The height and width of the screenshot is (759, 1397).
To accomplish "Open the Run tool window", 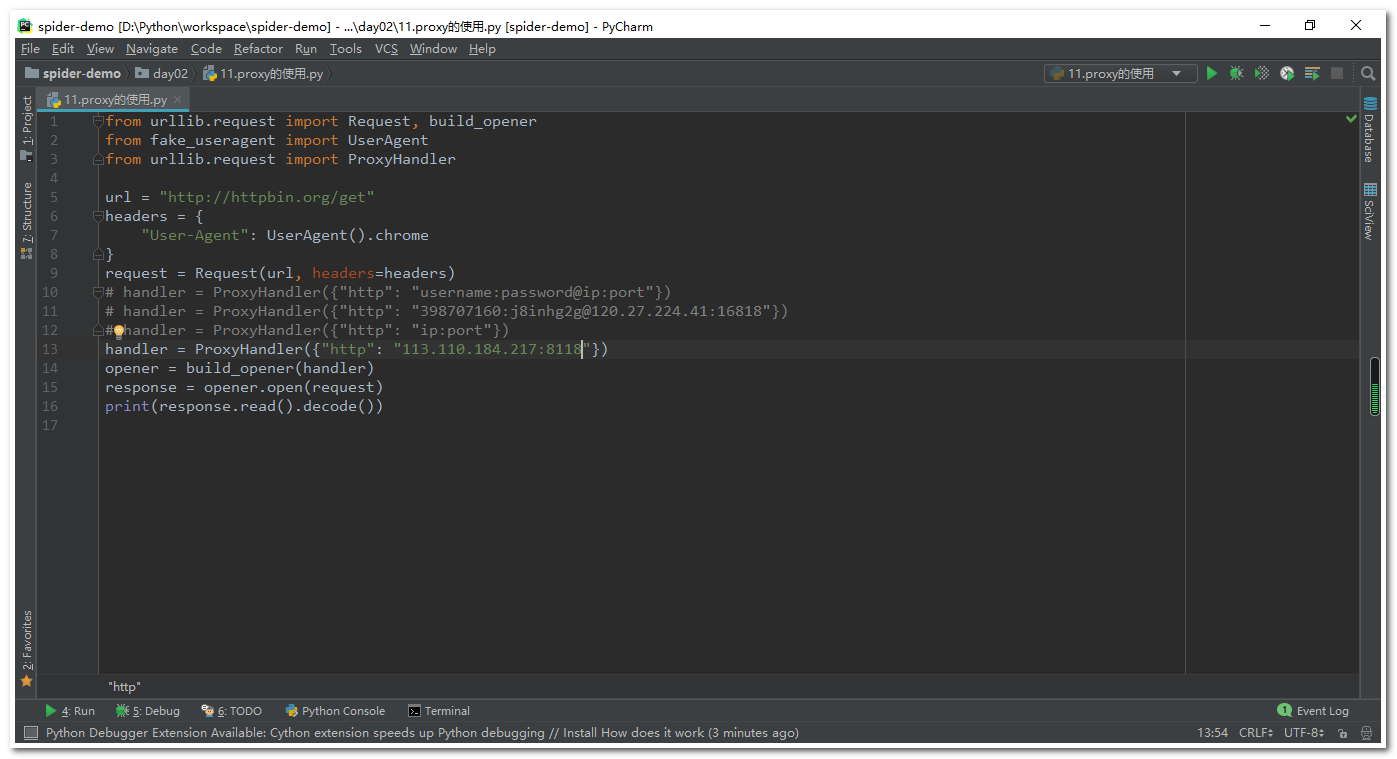I will click(70, 711).
